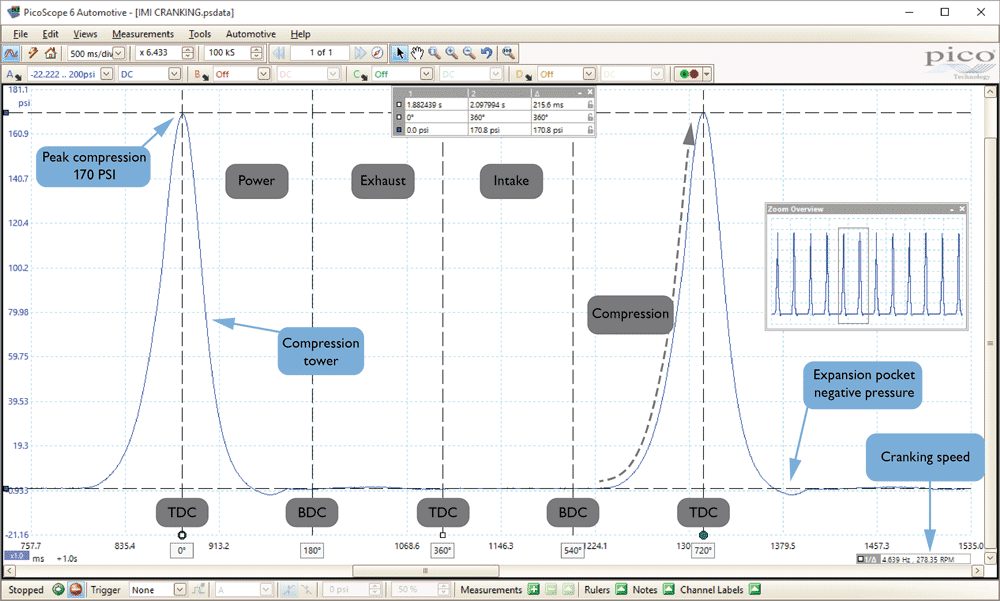The image size is (1000, 601).
Task: Minimize the Zoom Overview panel
Action: pyautogui.click(x=952, y=209)
